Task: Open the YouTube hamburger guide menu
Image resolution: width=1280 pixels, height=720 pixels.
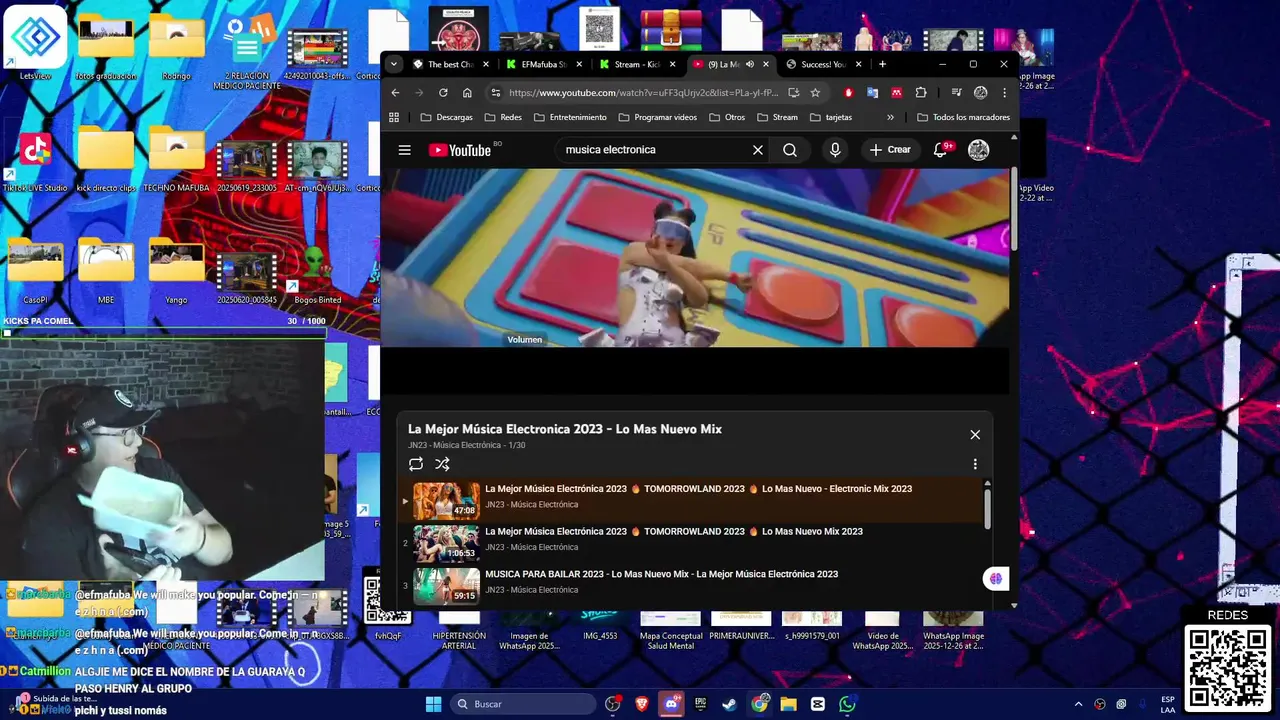Action: tap(404, 150)
